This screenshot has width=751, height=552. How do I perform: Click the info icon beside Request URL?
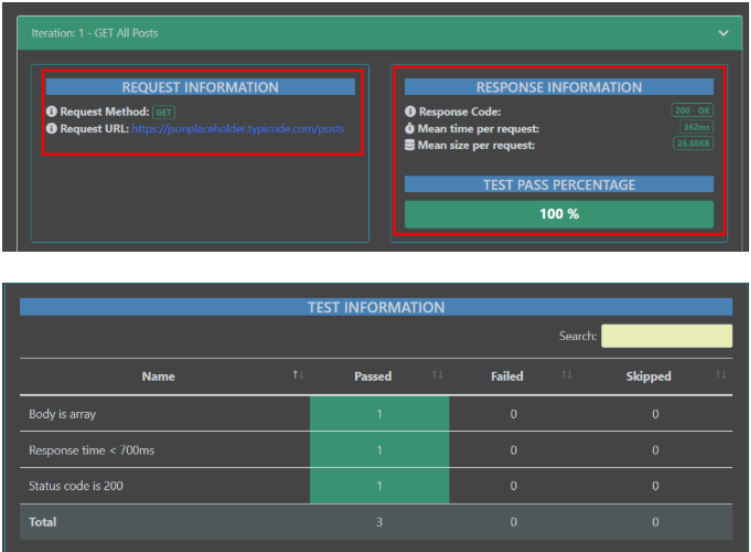[52, 129]
